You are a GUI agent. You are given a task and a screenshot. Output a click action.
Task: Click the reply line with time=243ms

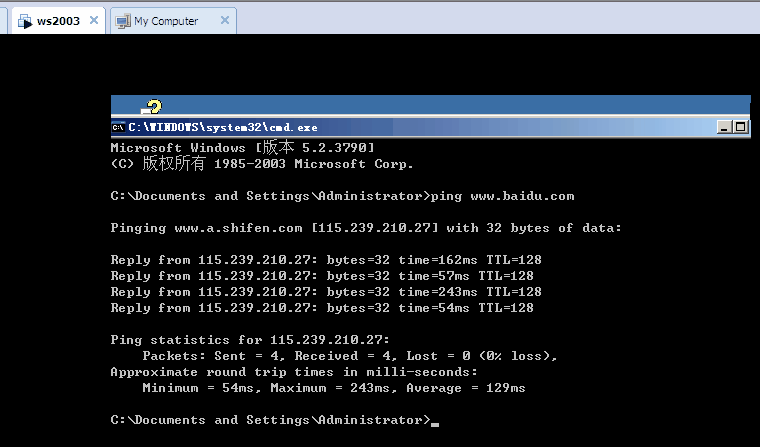coord(326,292)
